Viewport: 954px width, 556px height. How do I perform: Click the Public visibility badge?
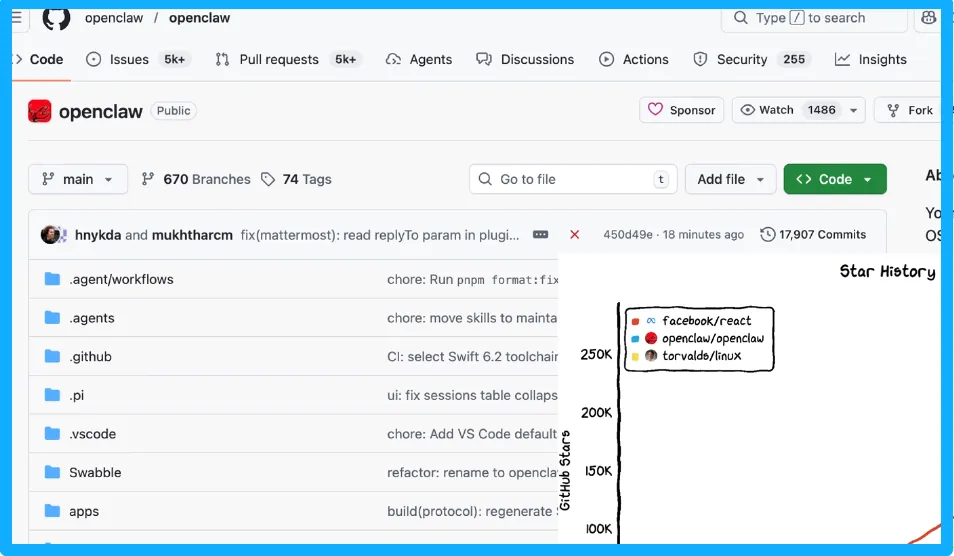[x=173, y=111]
